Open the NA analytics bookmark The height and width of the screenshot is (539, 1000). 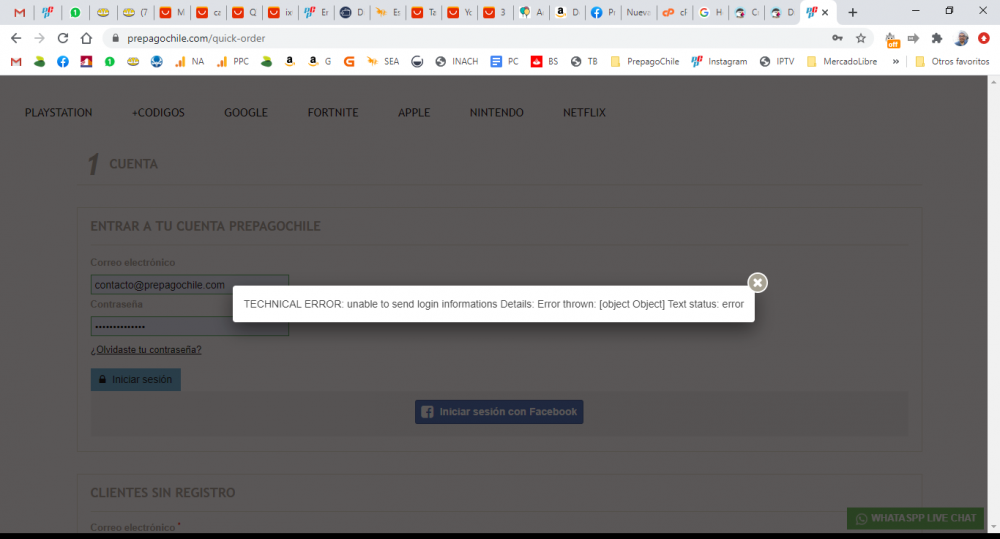coord(189,62)
